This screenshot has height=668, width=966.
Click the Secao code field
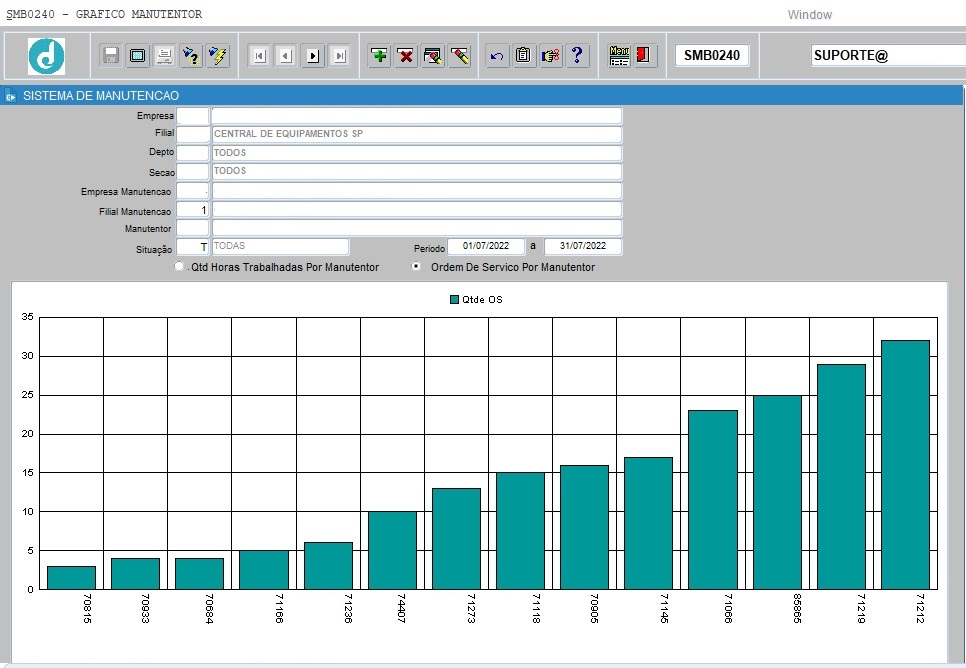[193, 171]
